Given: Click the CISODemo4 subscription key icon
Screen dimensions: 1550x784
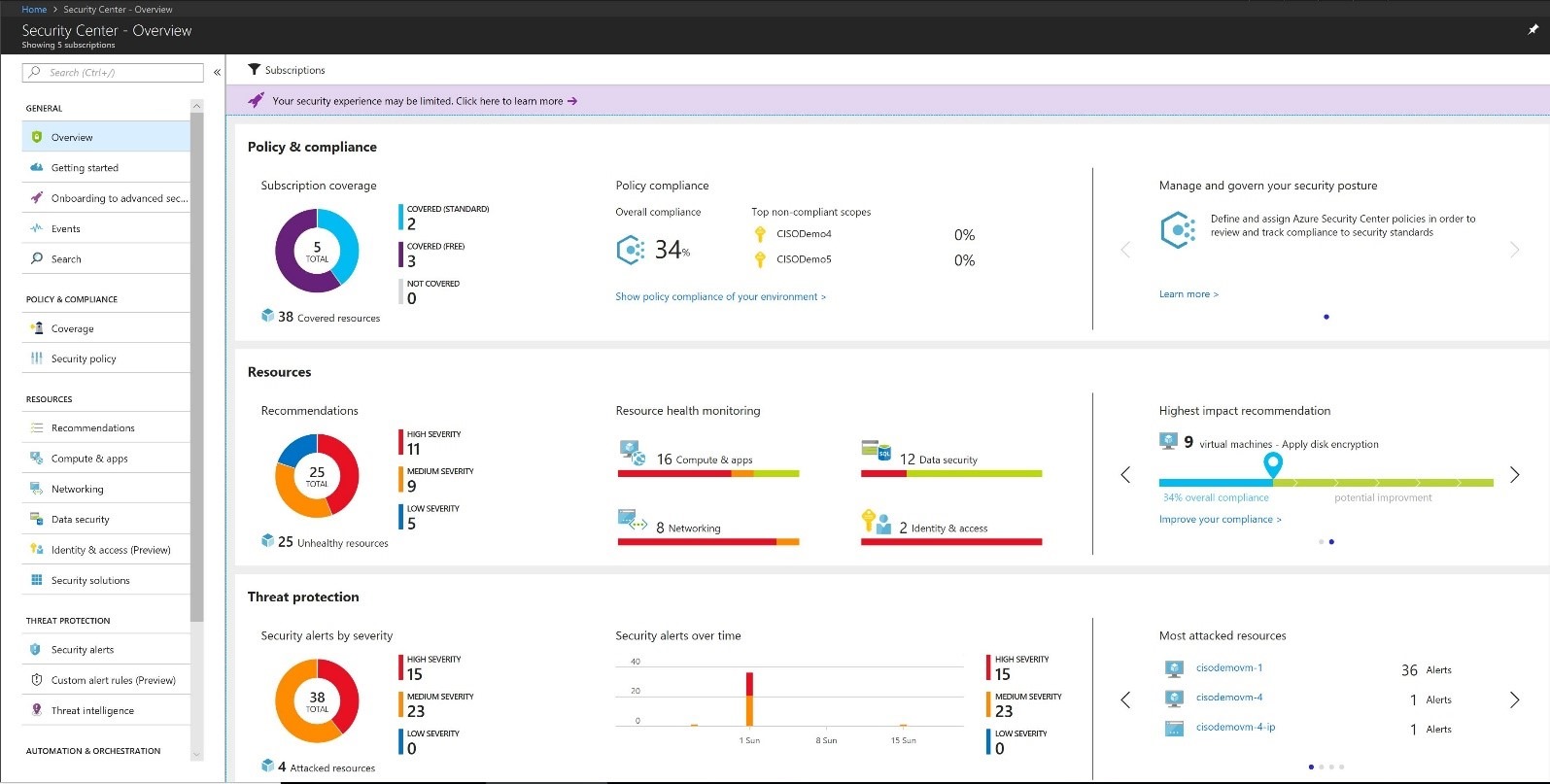Looking at the screenshot, I should point(760,234).
